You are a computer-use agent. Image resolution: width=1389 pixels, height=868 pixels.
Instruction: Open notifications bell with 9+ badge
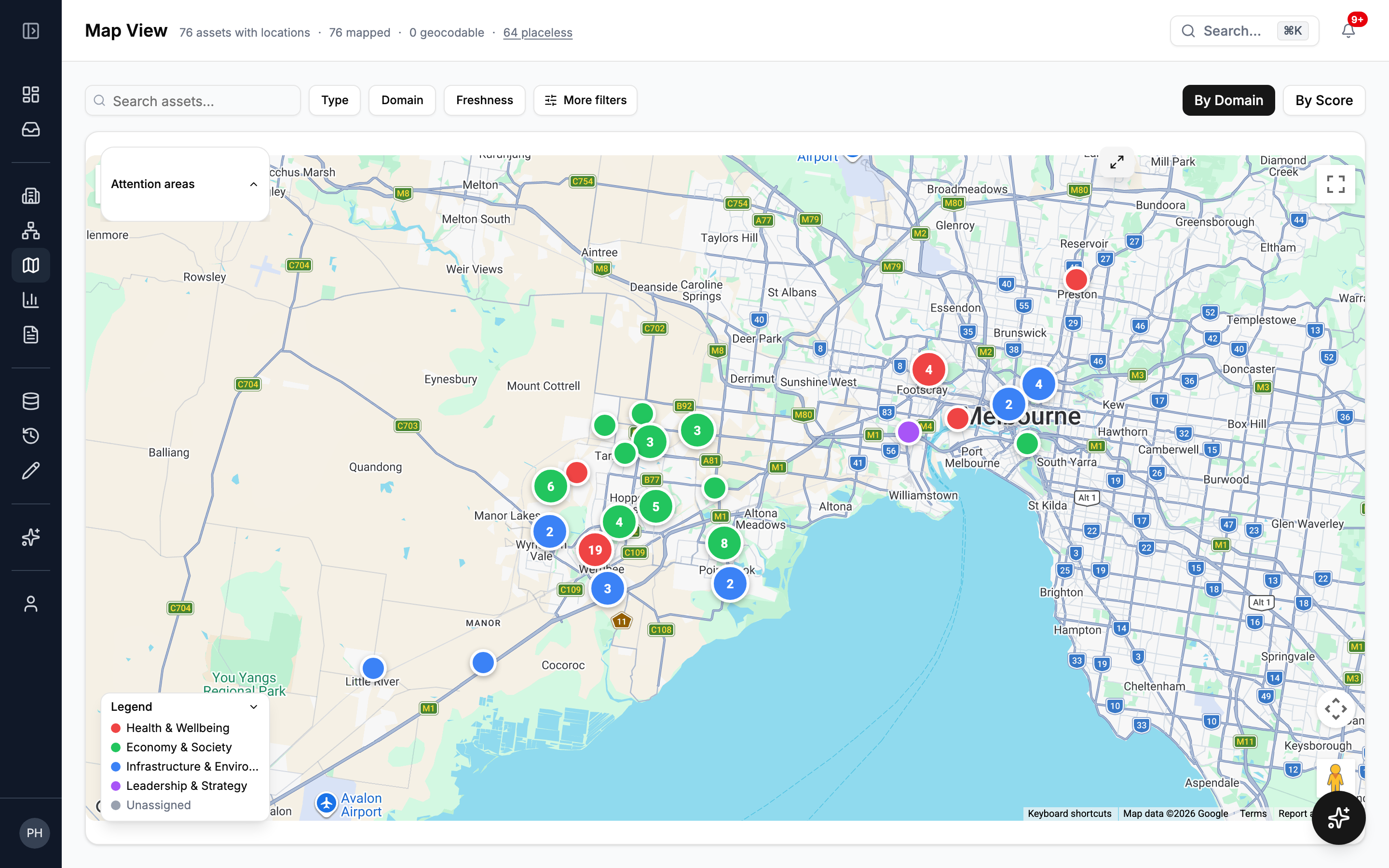click(x=1348, y=30)
